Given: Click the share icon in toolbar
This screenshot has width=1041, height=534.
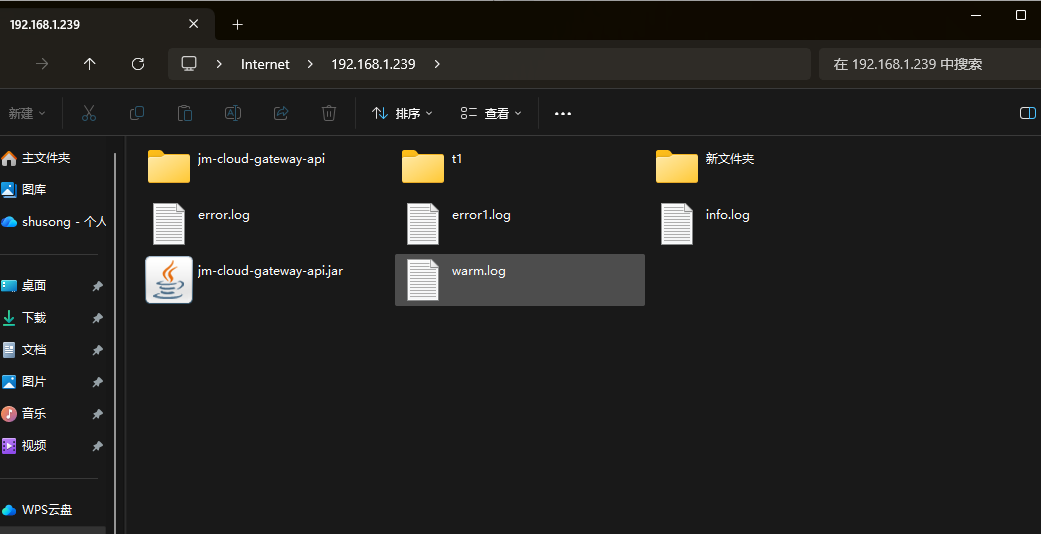Looking at the screenshot, I should coord(281,114).
